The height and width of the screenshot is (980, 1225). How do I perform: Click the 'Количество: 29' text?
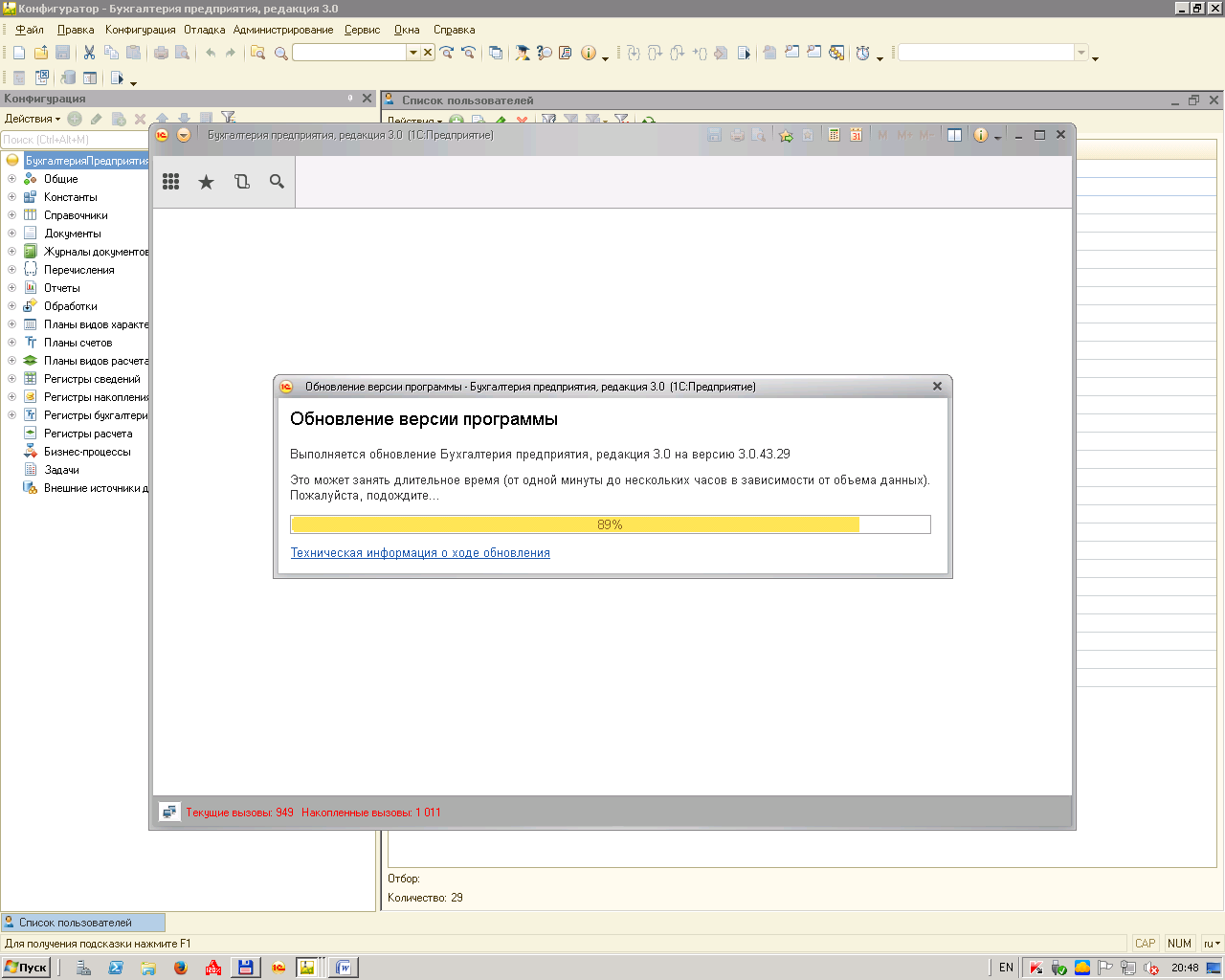pos(425,898)
